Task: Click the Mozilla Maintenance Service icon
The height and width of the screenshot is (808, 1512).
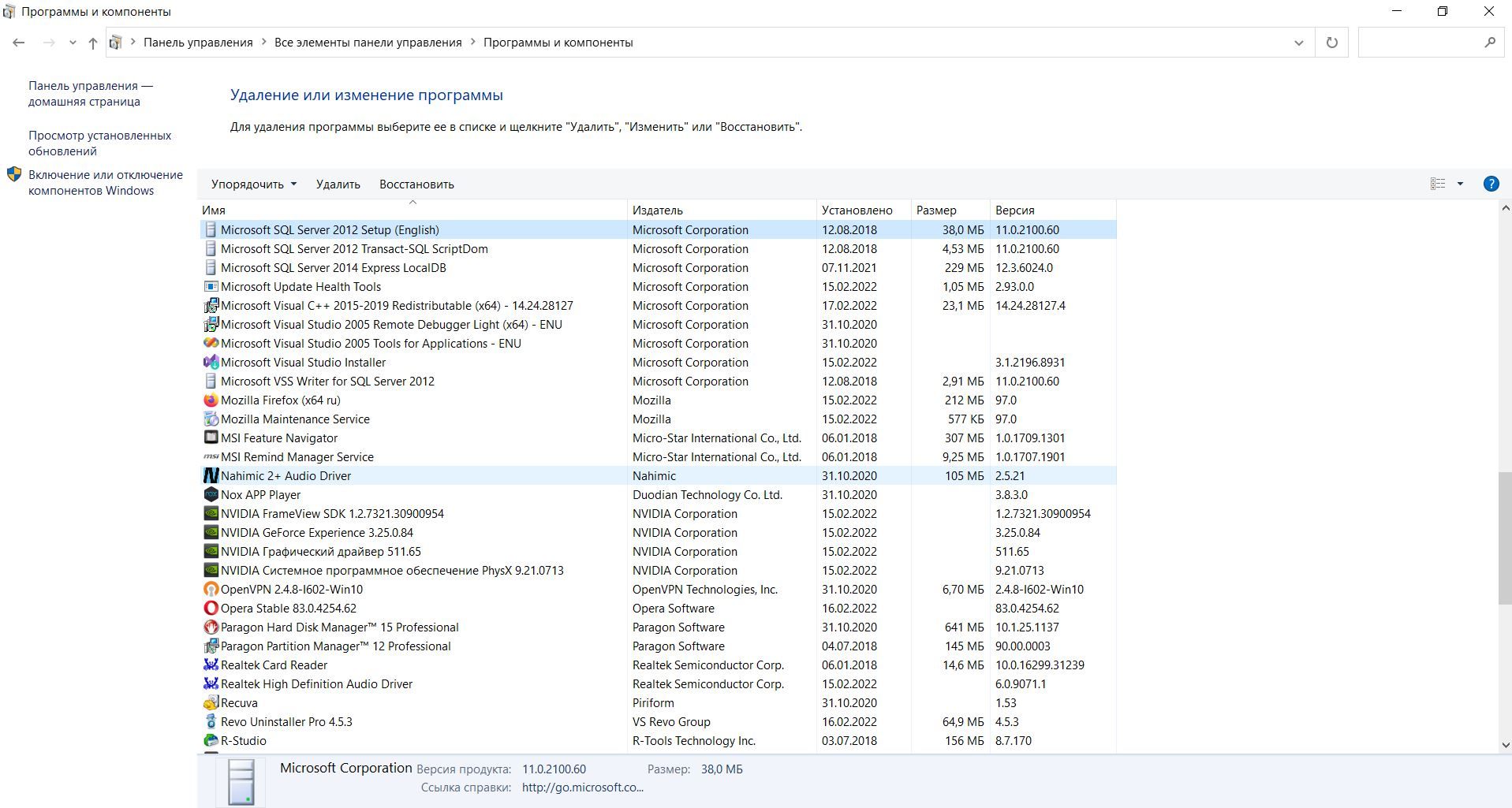Action: point(211,419)
